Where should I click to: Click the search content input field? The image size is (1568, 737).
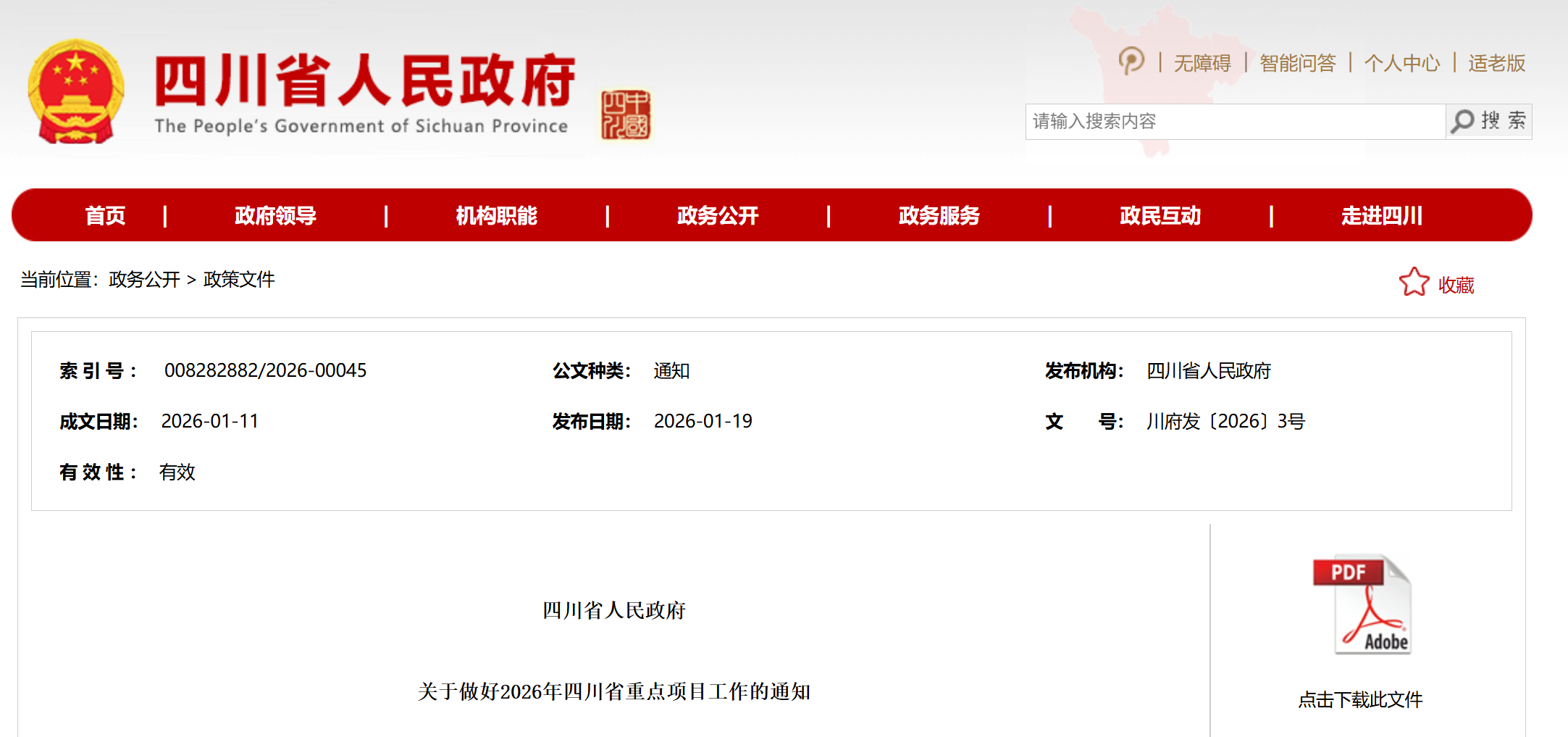[1235, 121]
